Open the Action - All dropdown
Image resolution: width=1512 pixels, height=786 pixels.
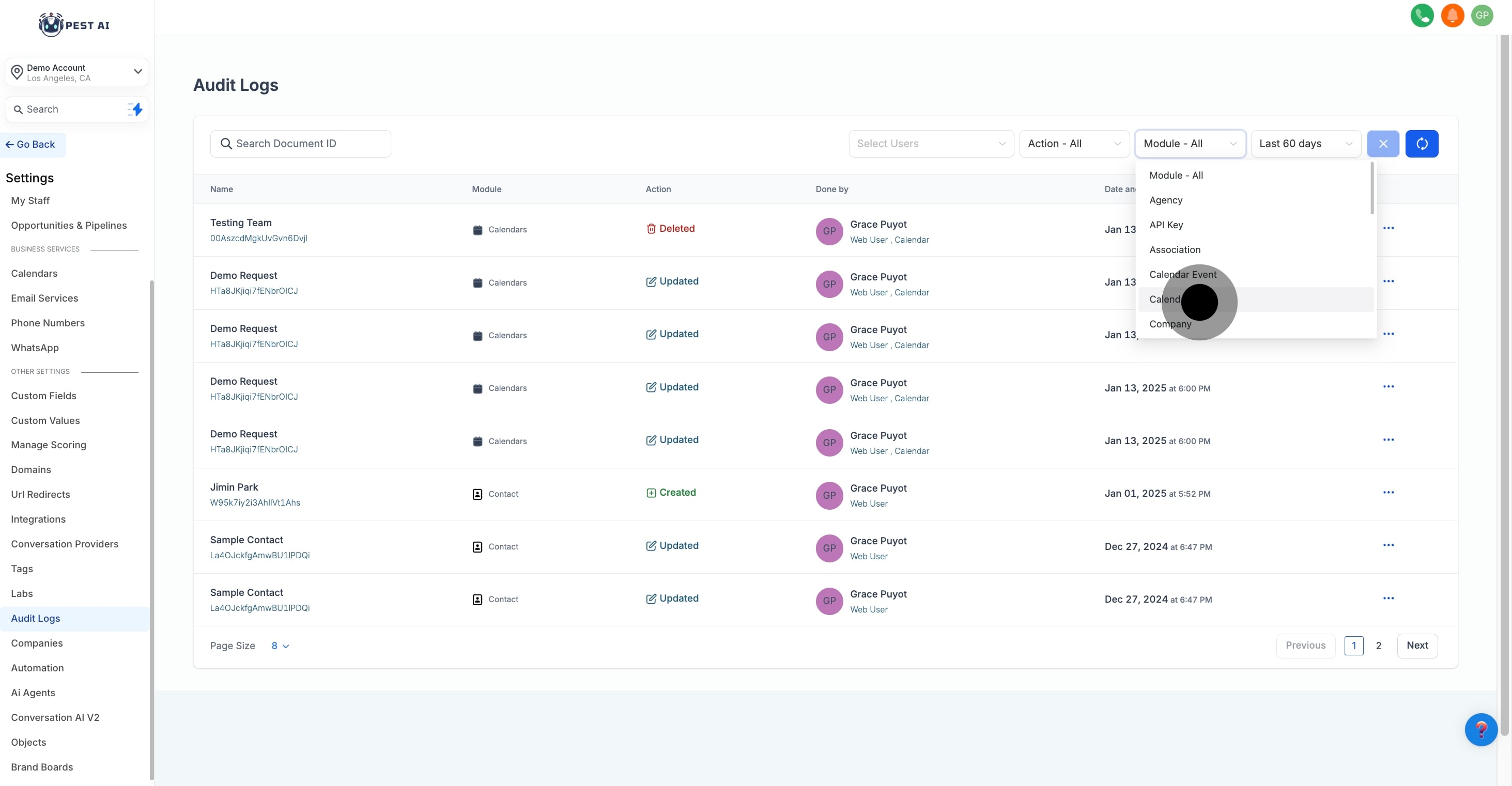(x=1074, y=144)
